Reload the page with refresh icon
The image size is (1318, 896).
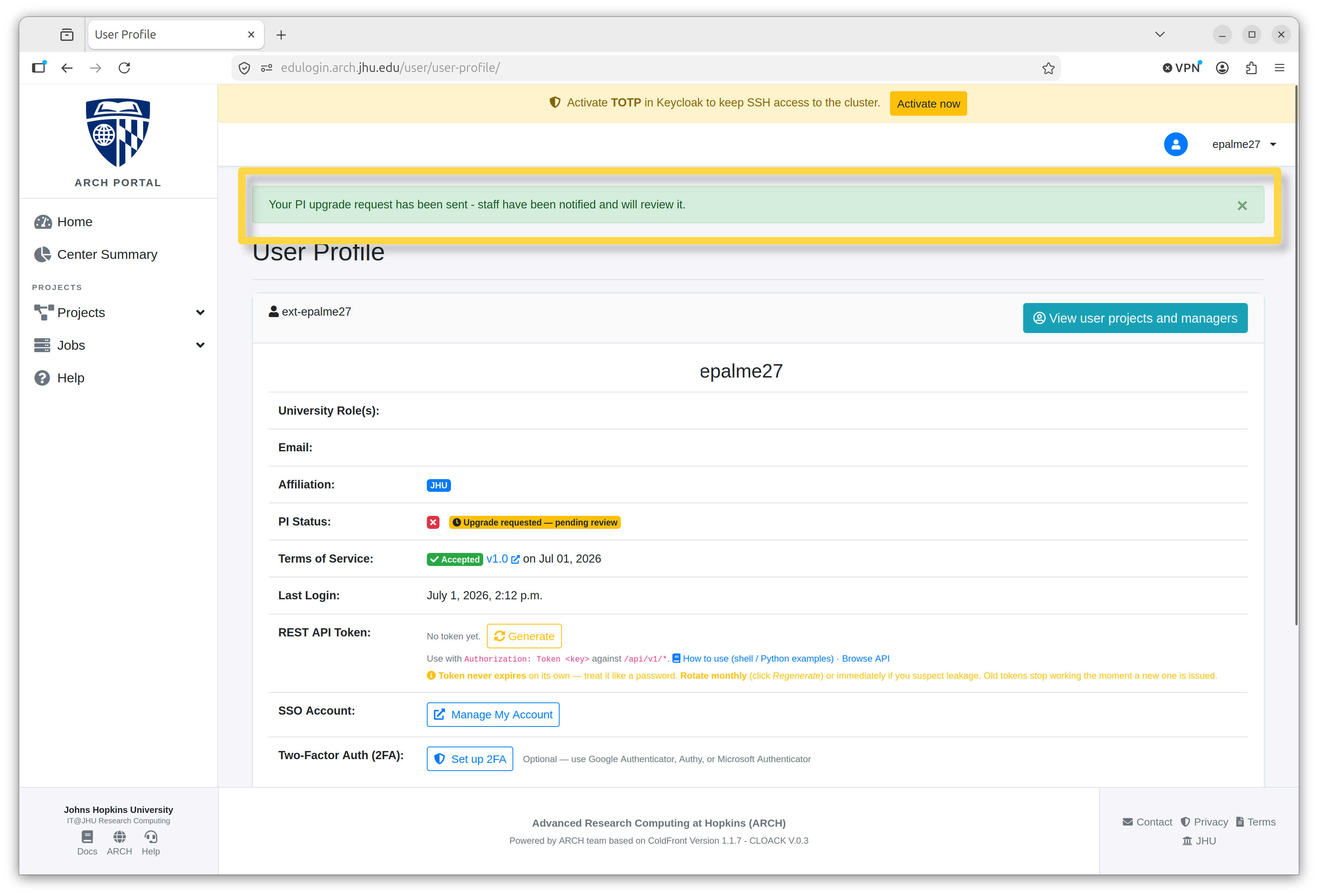124,68
